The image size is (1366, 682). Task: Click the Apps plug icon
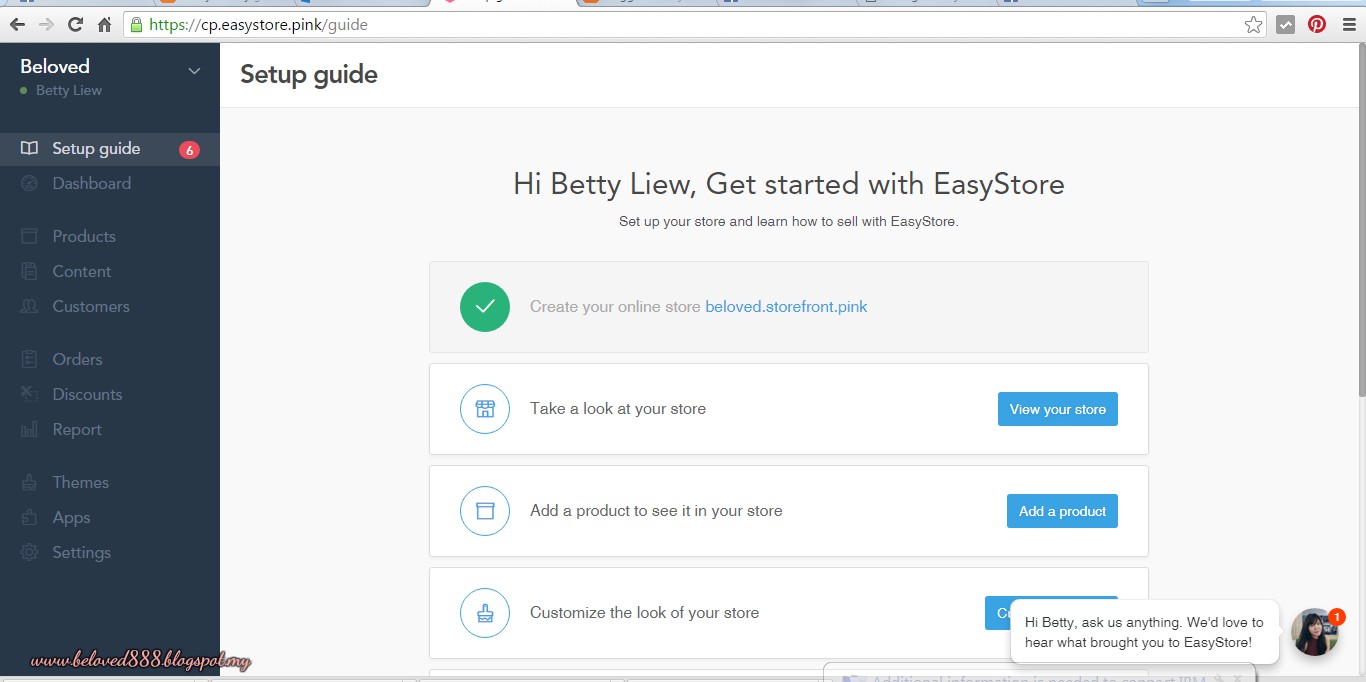(x=30, y=517)
